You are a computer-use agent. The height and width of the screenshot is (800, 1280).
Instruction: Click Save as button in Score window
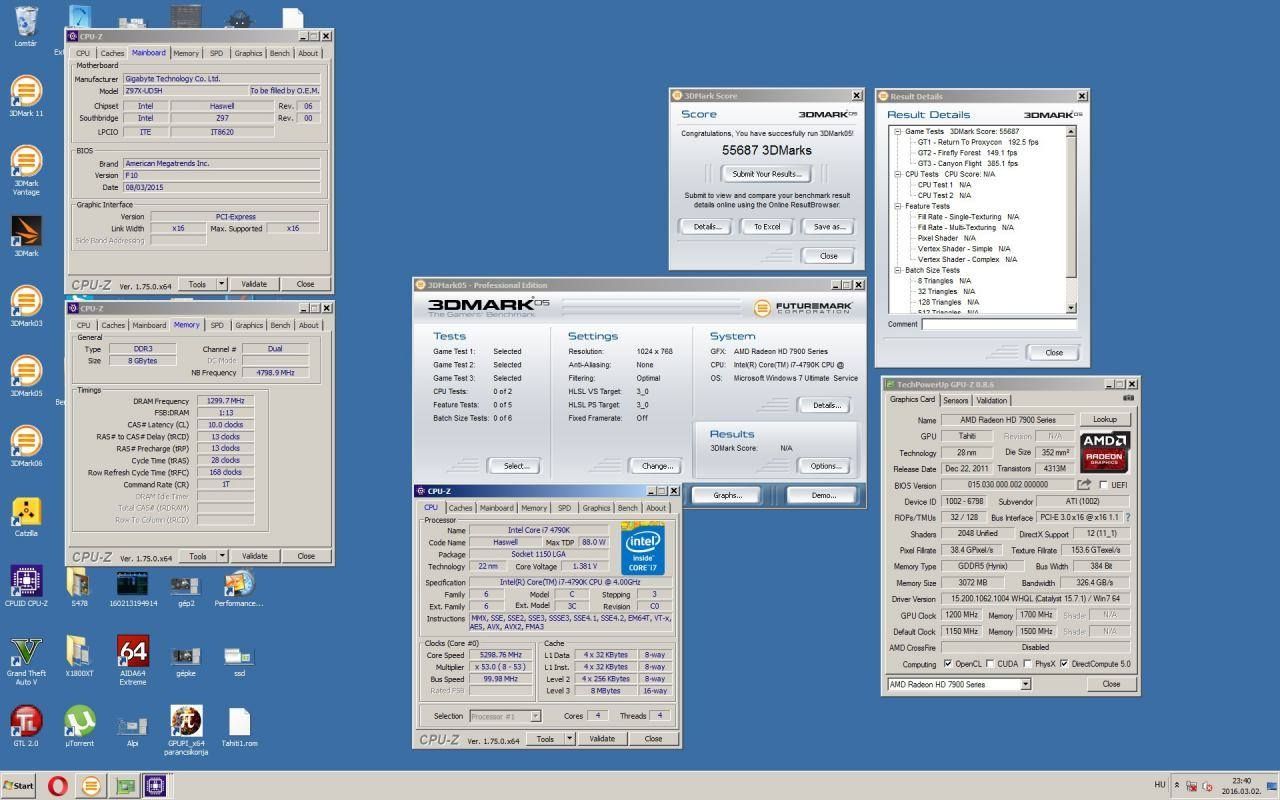pos(829,226)
